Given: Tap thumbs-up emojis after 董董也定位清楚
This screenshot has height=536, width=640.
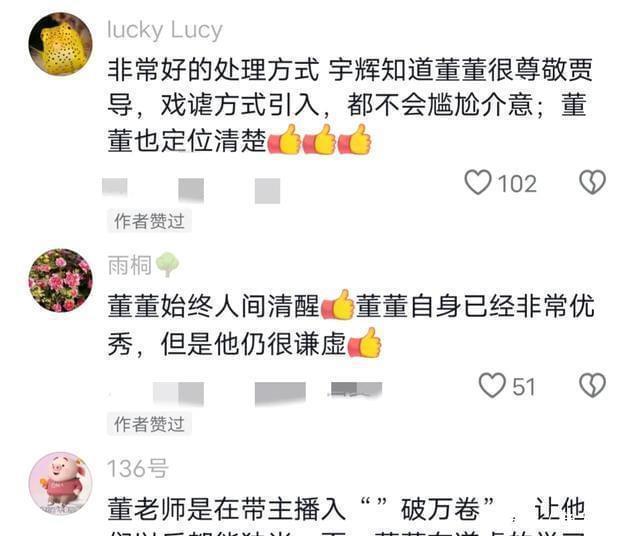Looking at the screenshot, I should pos(320,140).
